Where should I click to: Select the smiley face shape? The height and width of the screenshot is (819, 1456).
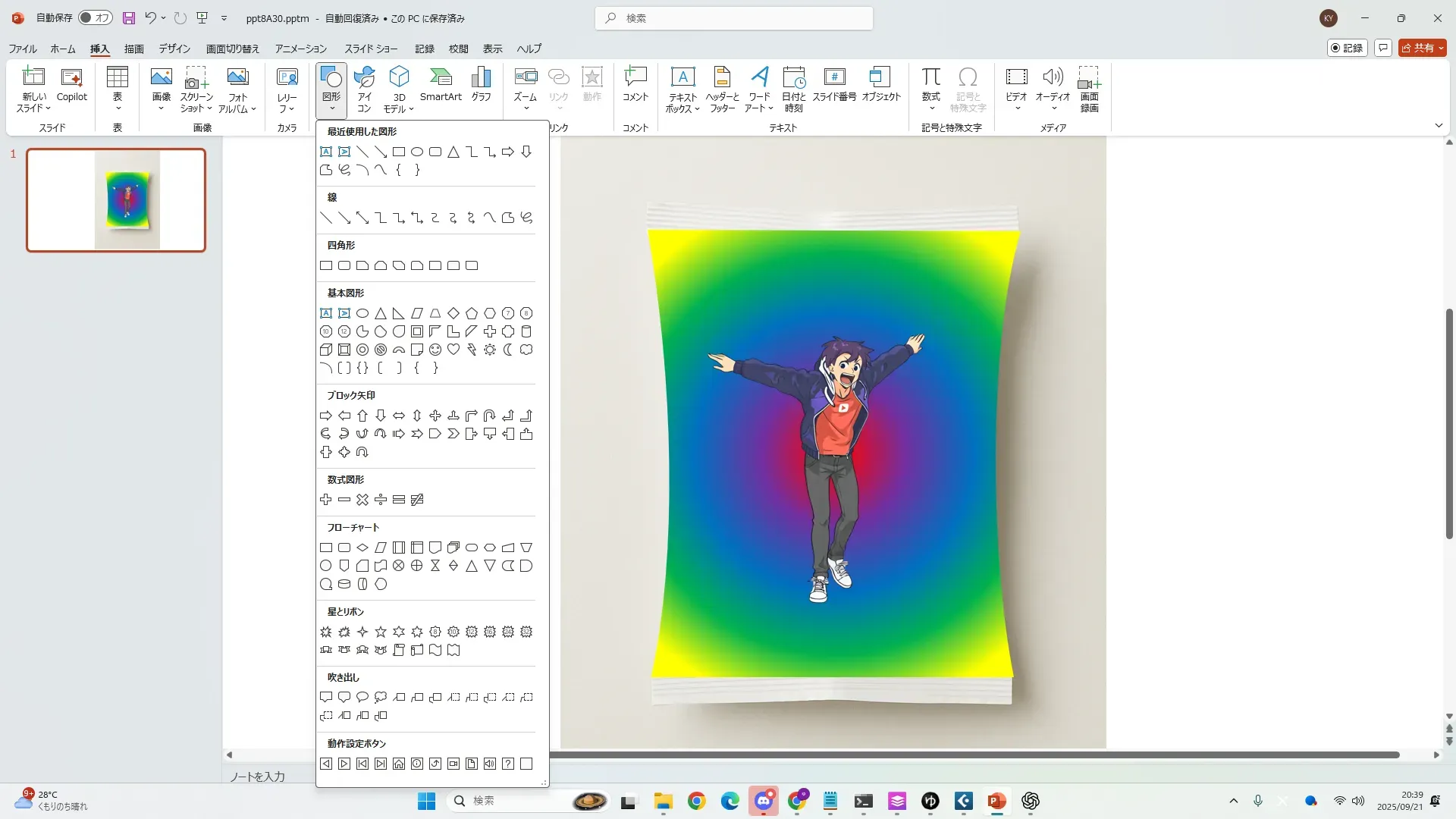pyautogui.click(x=435, y=350)
